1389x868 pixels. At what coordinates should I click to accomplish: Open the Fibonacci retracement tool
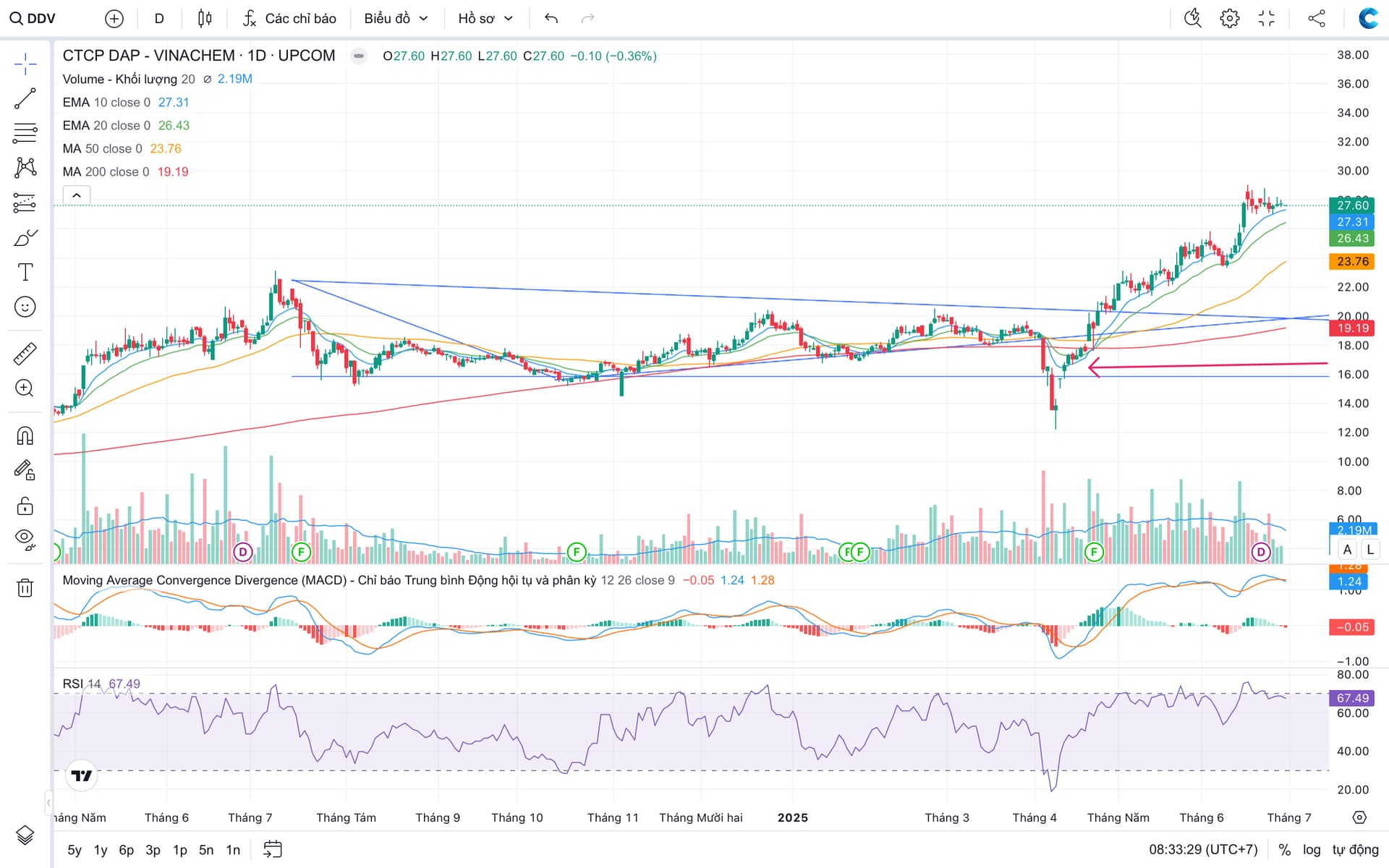25,133
